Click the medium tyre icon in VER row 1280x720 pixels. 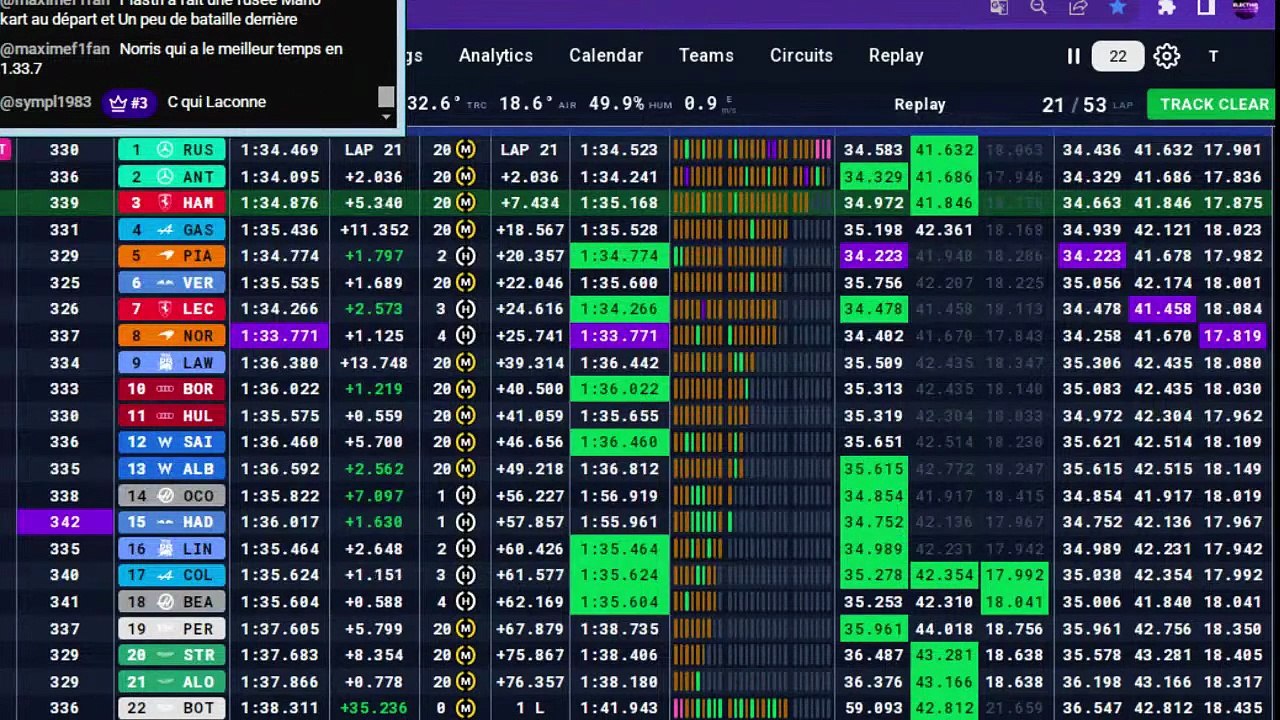tap(465, 283)
